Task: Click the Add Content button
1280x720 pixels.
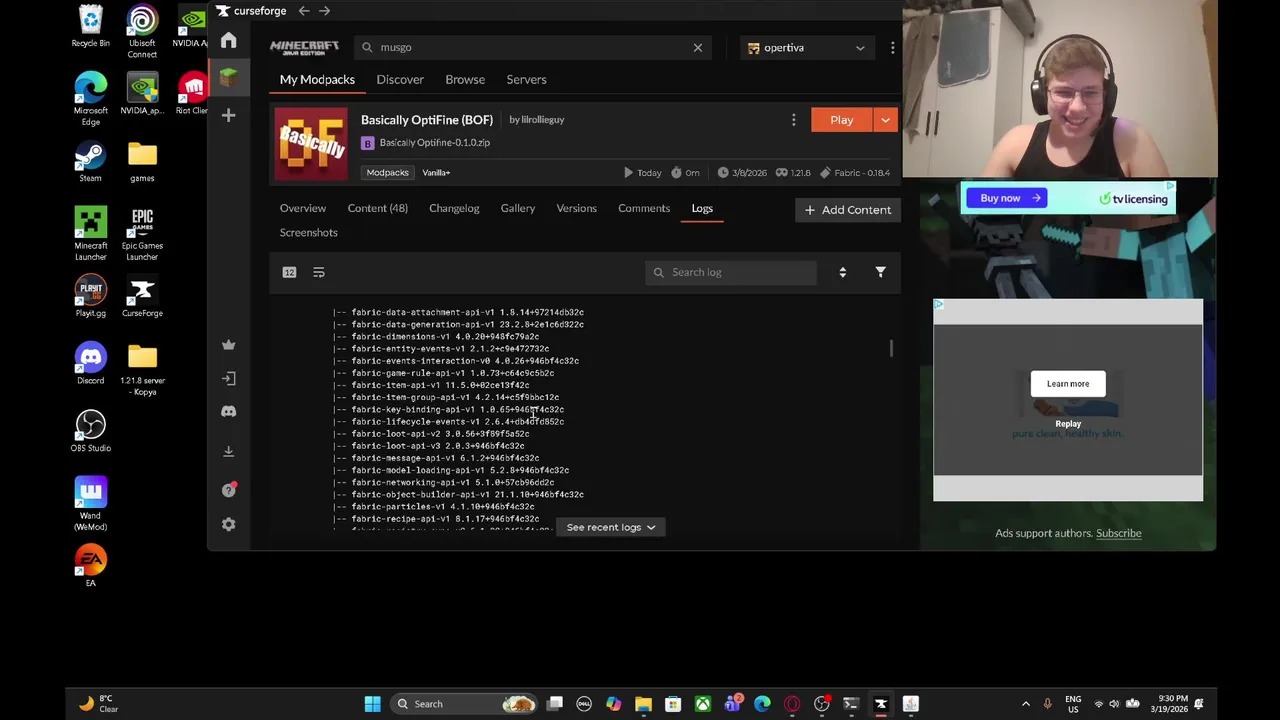Action: point(848,209)
